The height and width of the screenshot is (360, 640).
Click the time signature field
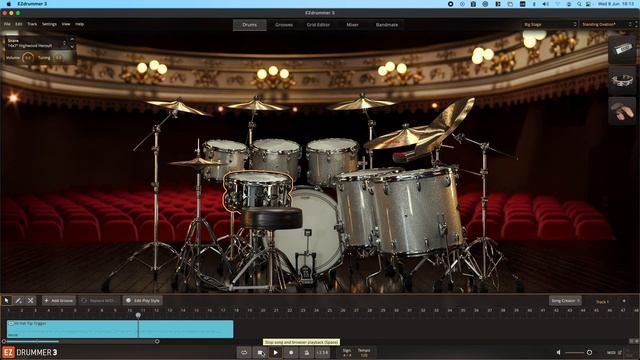tap(347, 353)
